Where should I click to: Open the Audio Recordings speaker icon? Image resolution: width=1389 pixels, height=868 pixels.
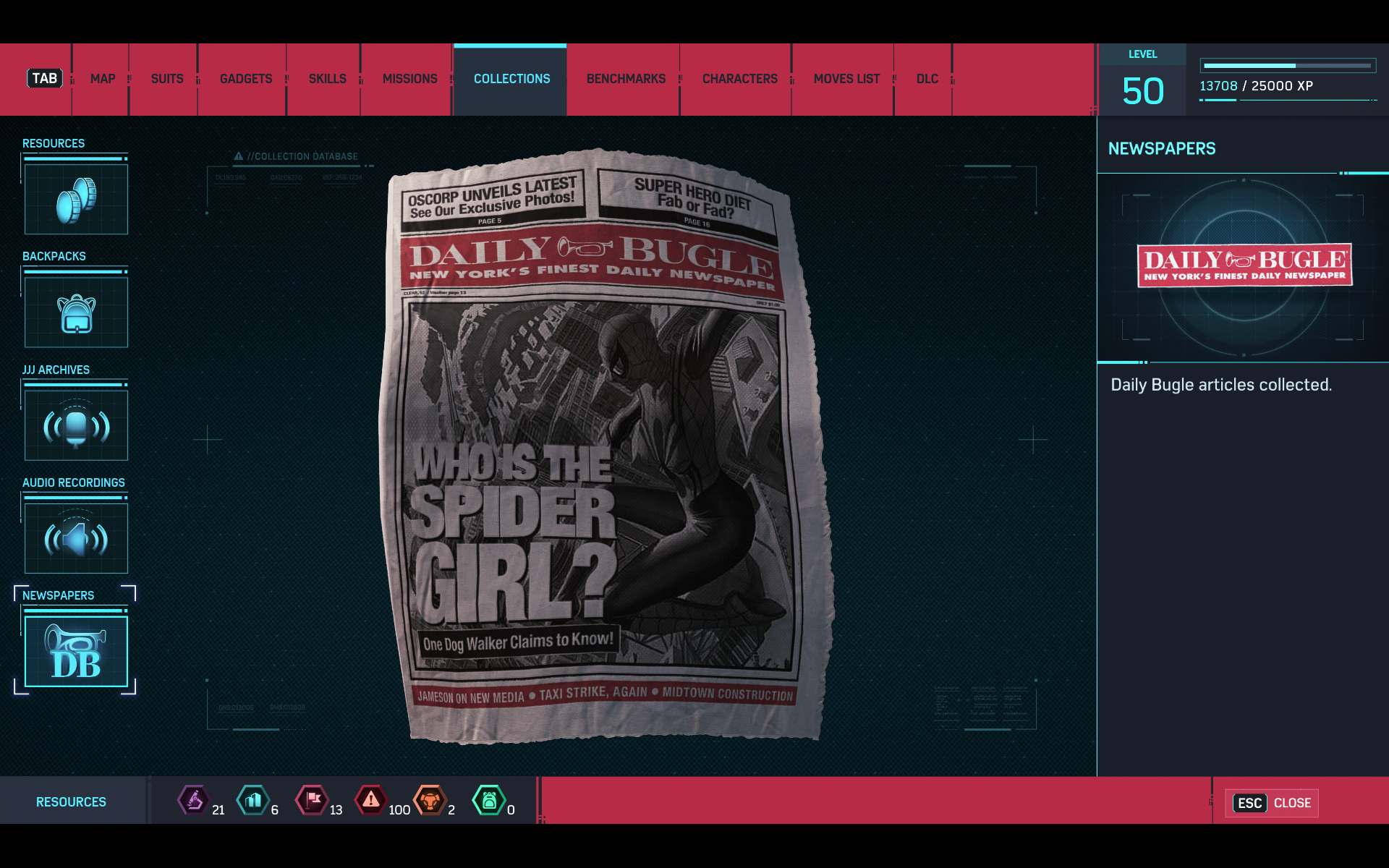(76, 538)
